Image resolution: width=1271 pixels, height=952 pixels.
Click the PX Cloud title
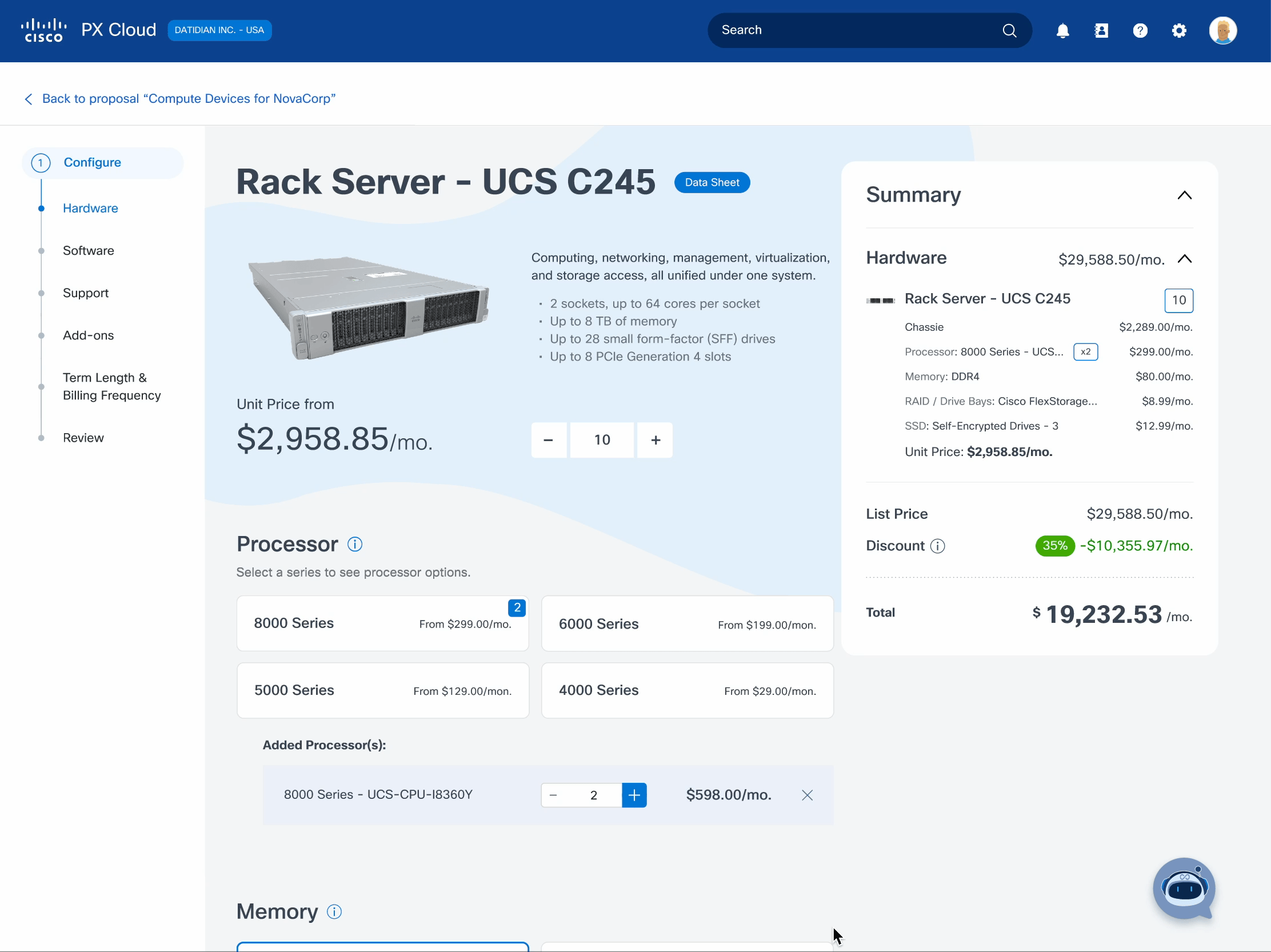[x=118, y=30]
